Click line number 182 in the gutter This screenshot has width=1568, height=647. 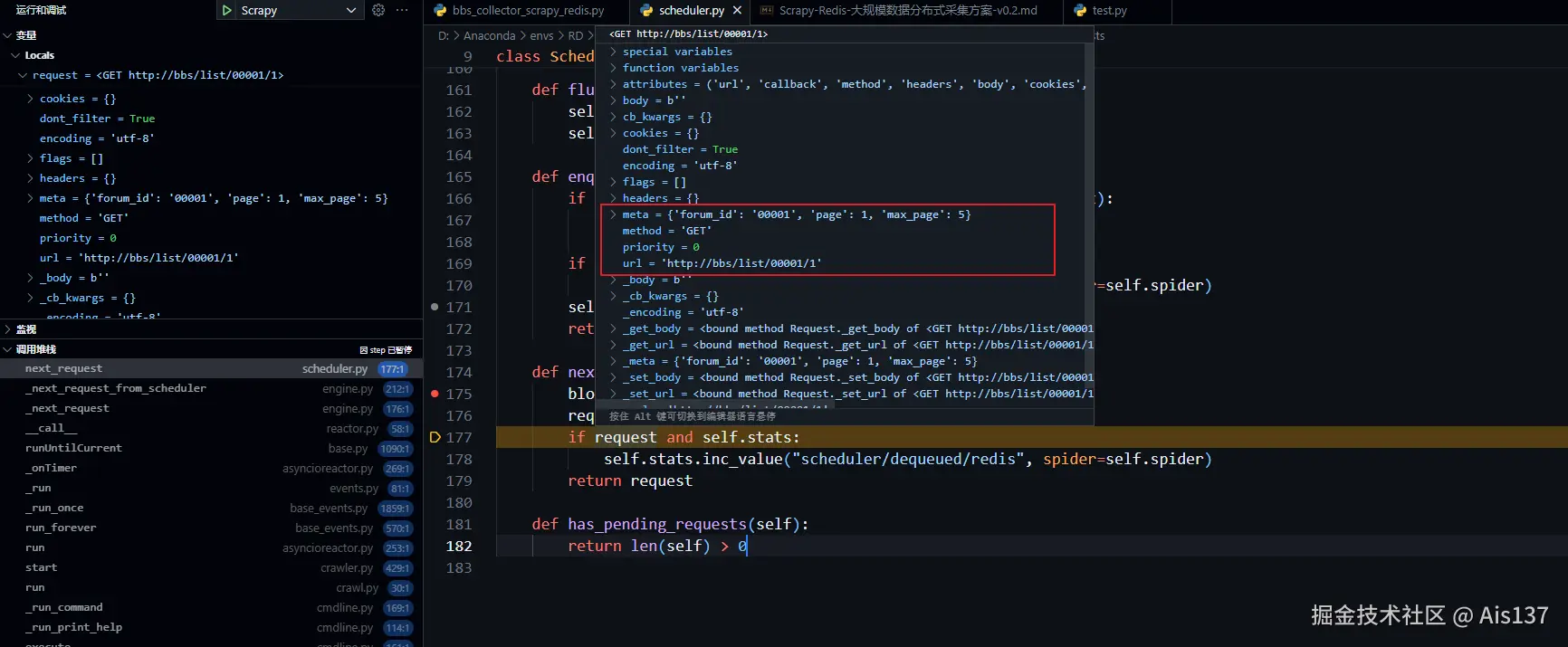tap(459, 546)
